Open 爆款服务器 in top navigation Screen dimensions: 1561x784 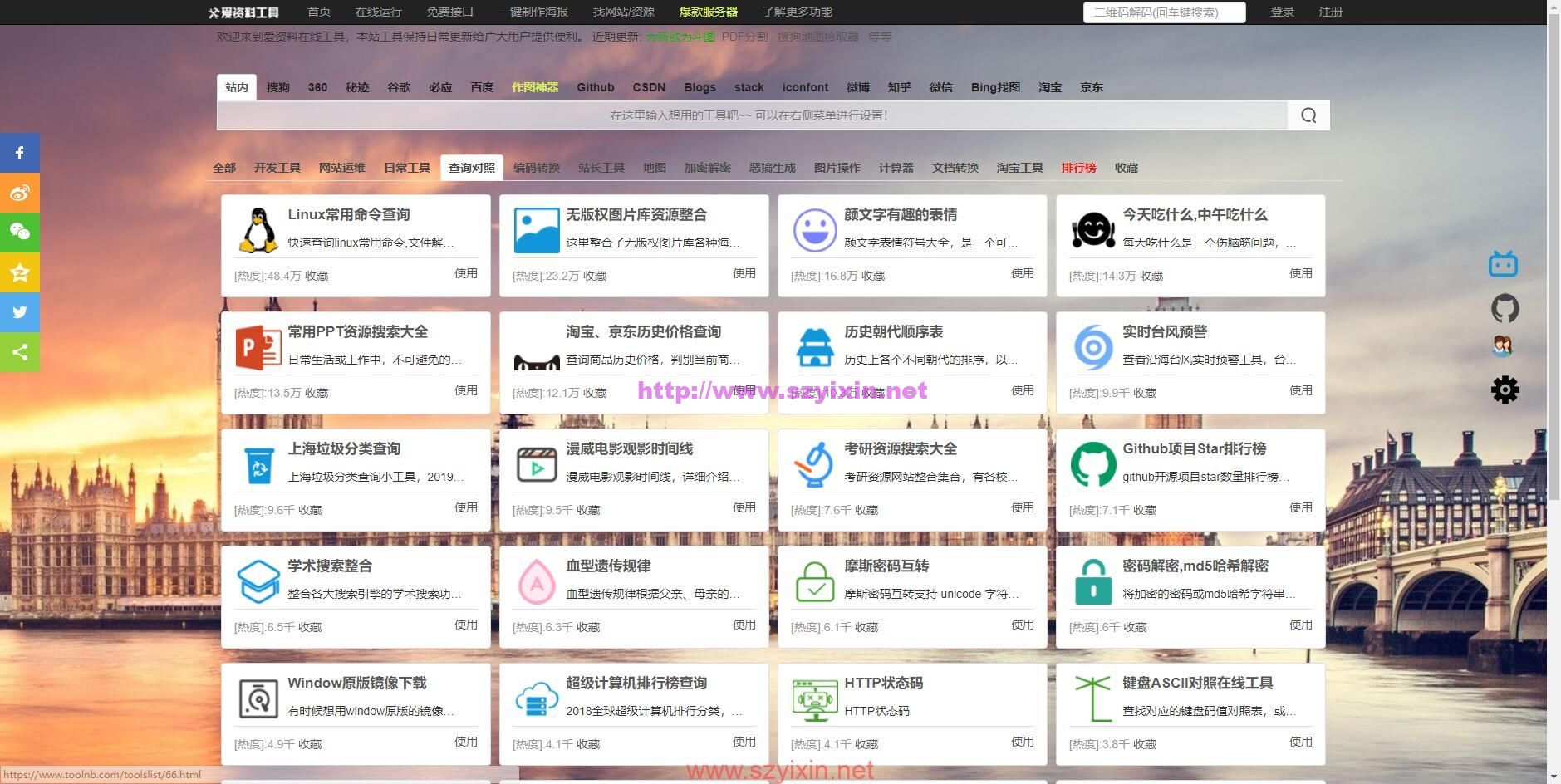pos(709,12)
